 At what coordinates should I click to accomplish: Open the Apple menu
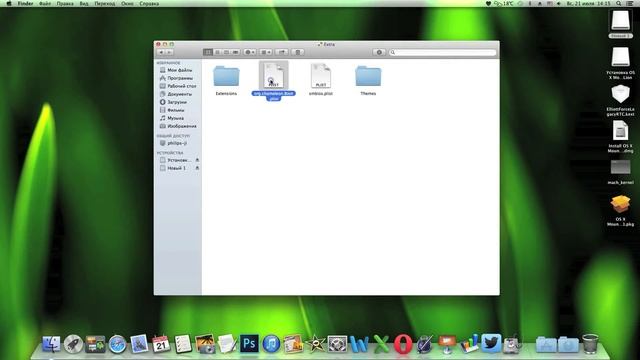pyautogui.click(x=9, y=3)
